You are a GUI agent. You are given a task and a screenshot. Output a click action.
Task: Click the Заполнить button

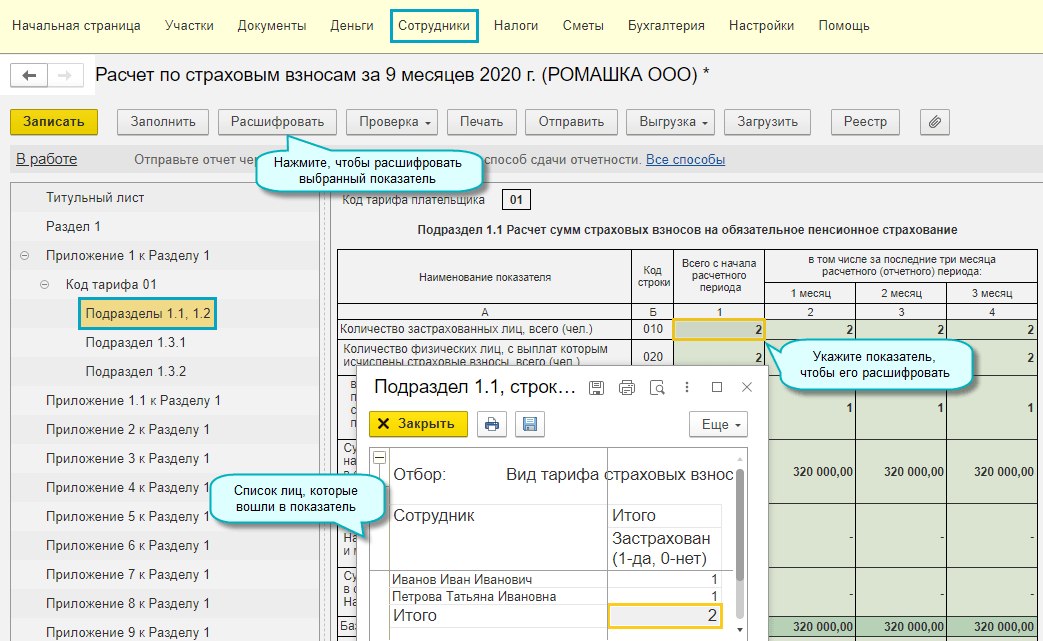point(163,122)
